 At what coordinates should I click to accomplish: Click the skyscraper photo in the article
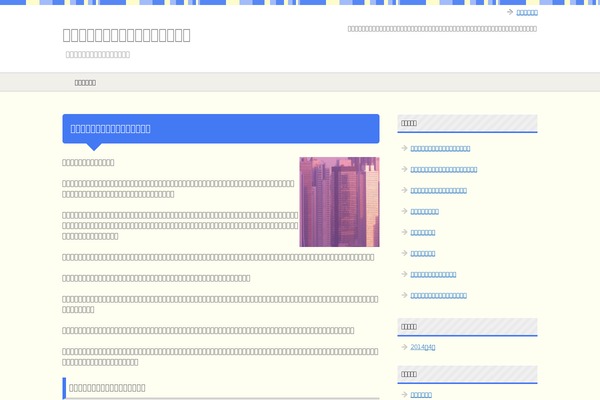click(339, 202)
